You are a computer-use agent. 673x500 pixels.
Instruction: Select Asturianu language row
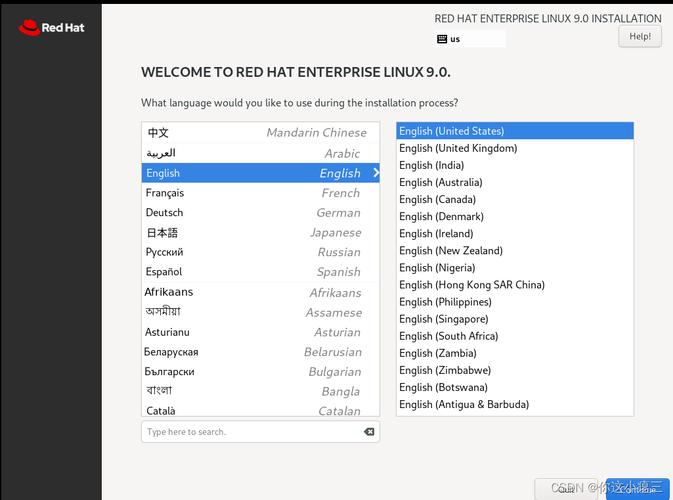260,332
